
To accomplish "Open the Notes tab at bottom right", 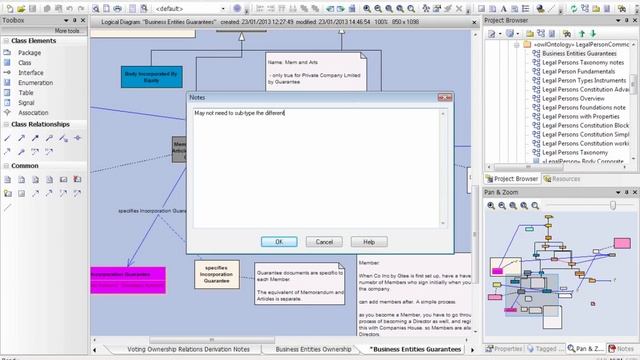I will [621, 349].
